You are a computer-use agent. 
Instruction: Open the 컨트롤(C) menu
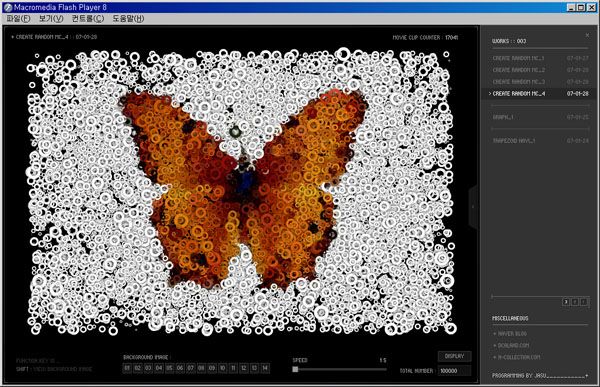click(88, 19)
